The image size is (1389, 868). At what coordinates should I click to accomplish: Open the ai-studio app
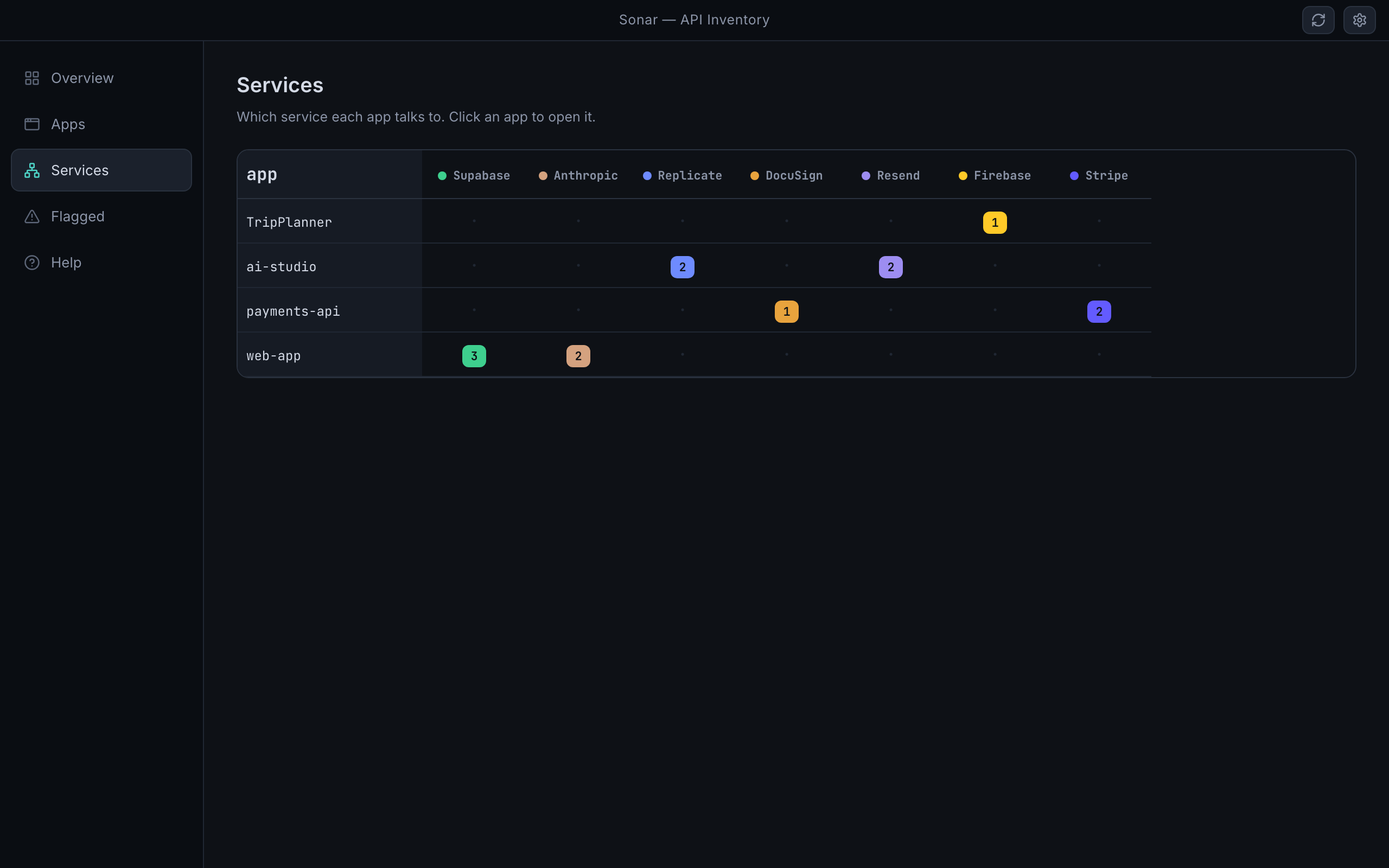point(329,266)
